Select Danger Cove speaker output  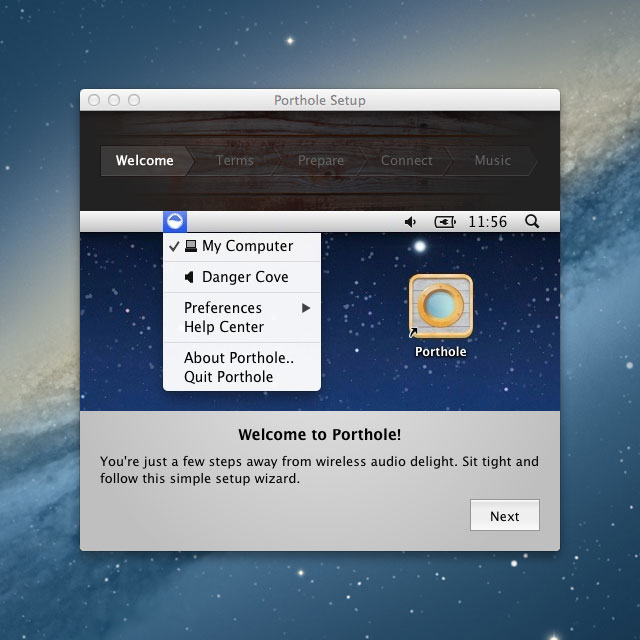pyautogui.click(x=242, y=277)
